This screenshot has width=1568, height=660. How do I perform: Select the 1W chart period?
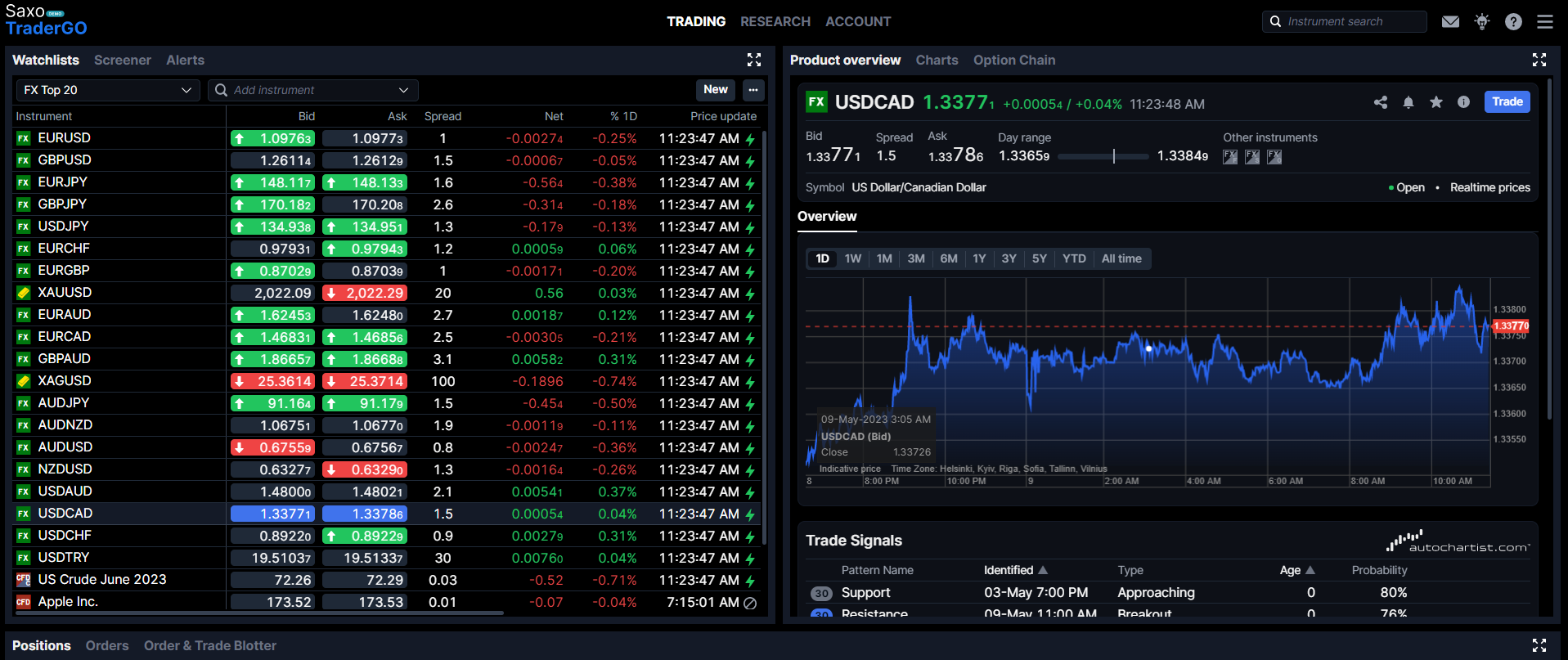coord(853,258)
